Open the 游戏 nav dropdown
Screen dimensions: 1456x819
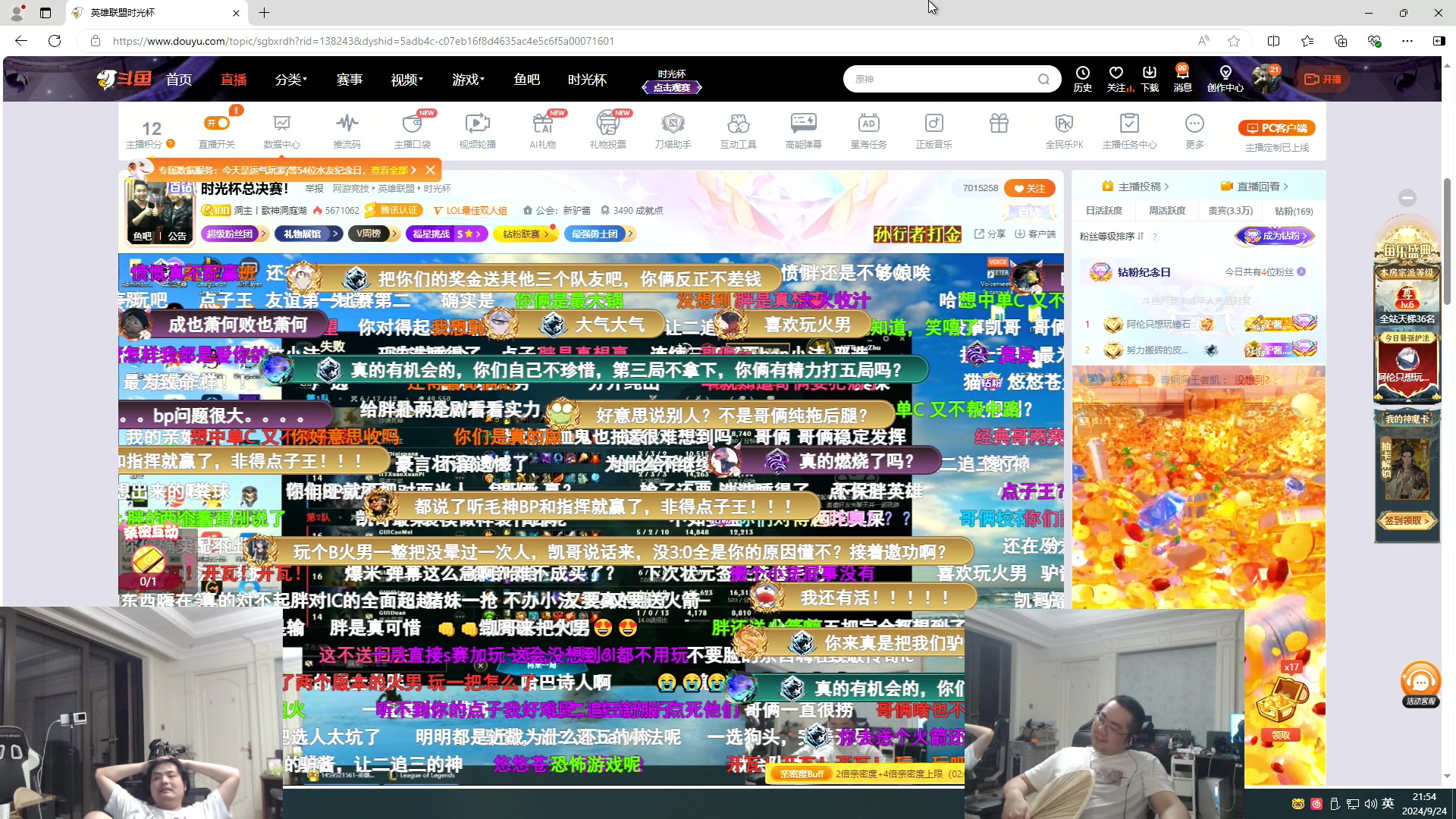tap(468, 79)
